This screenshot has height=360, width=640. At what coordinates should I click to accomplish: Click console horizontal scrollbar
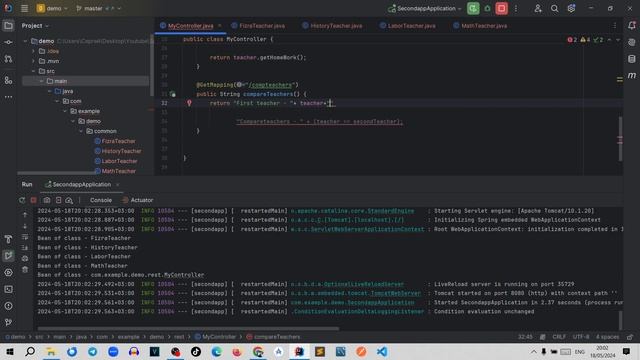click(188, 328)
